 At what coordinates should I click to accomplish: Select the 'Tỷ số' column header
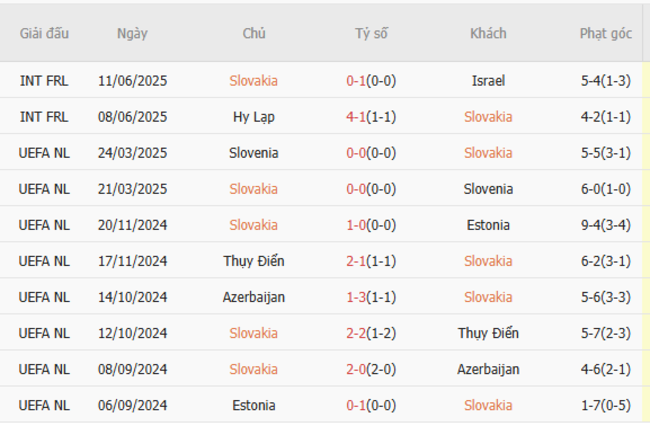click(371, 33)
